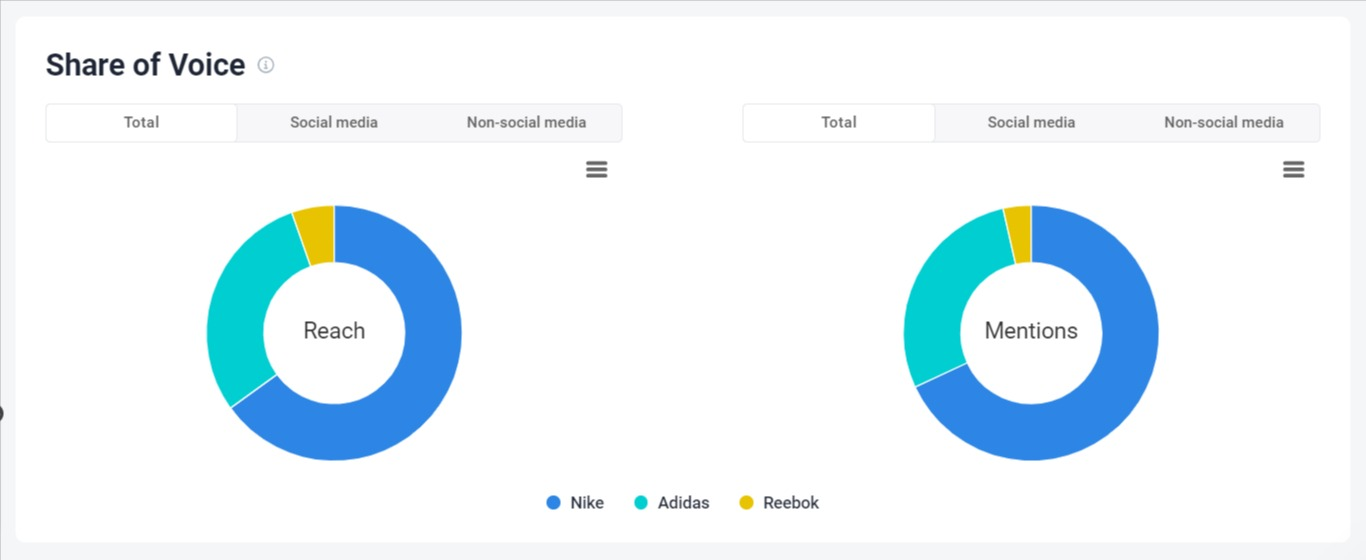Click the yellow Reebok legend dot
Viewport: 1366px width, 560px height.
point(746,503)
